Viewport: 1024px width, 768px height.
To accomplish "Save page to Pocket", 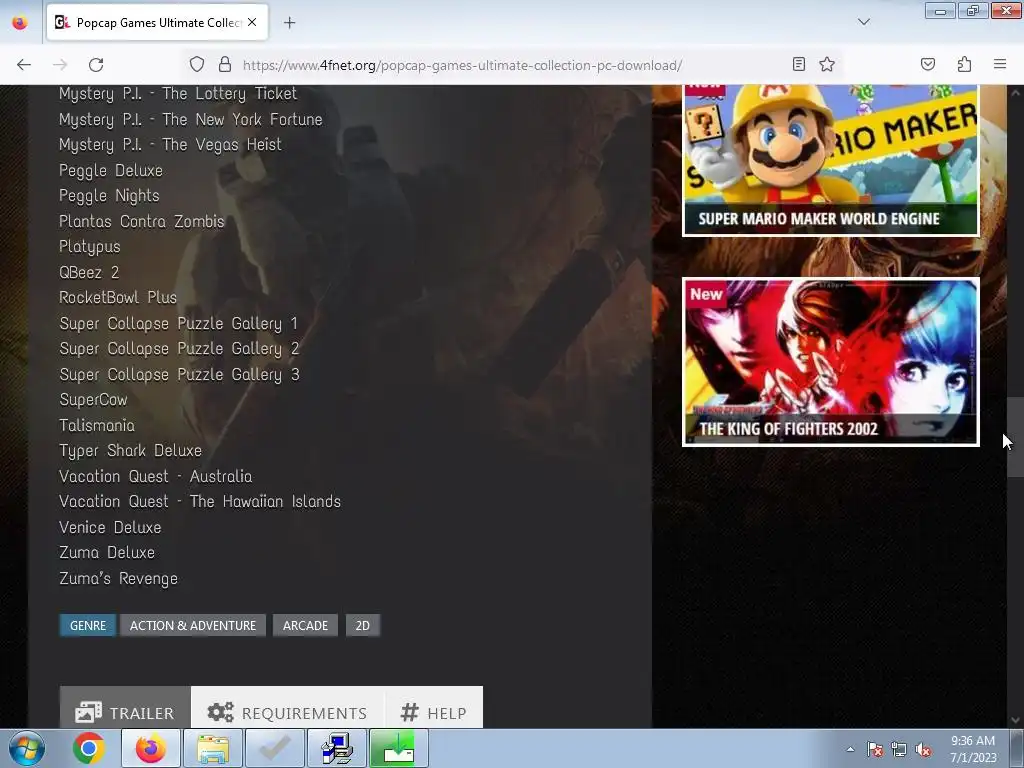I will pyautogui.click(x=928, y=64).
